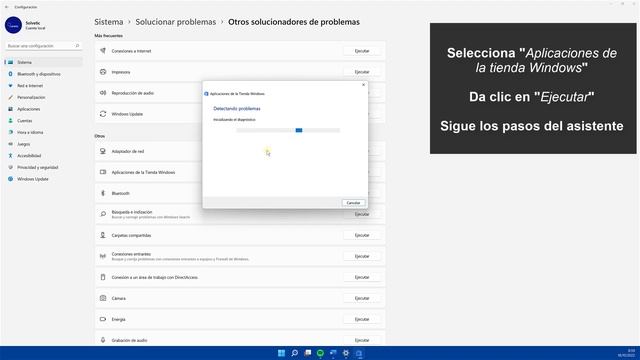The image size is (640, 360).
Task: Click Cancelar in the troubleshooter dialog
Action: [353, 203]
